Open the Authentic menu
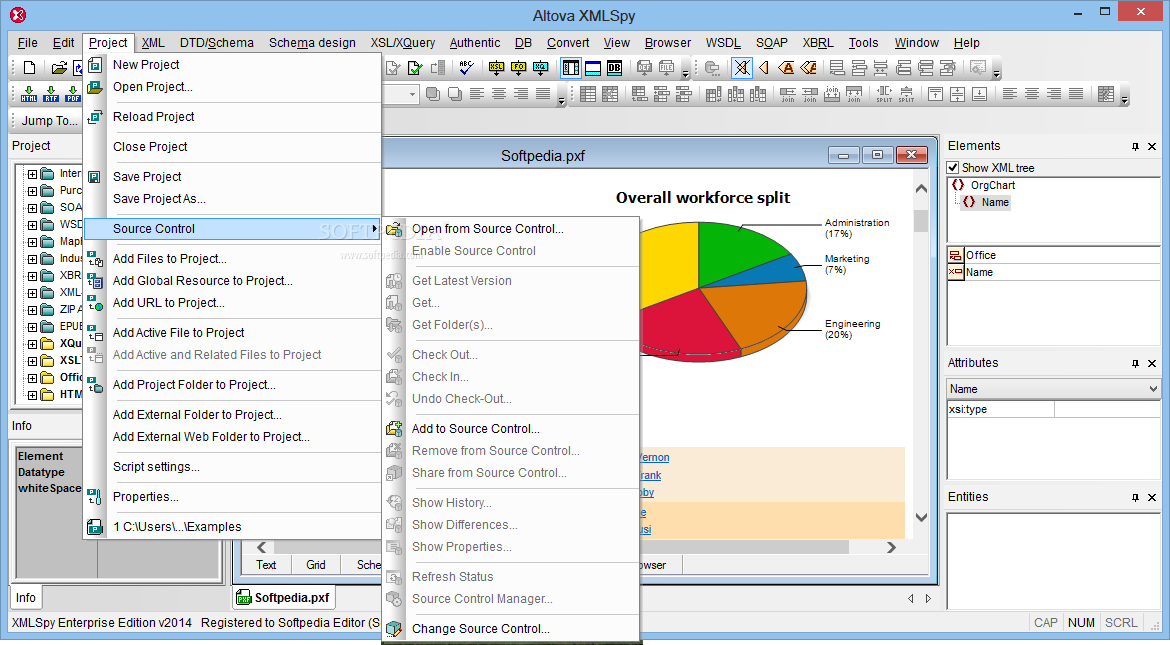This screenshot has height=645, width=1170. [475, 43]
